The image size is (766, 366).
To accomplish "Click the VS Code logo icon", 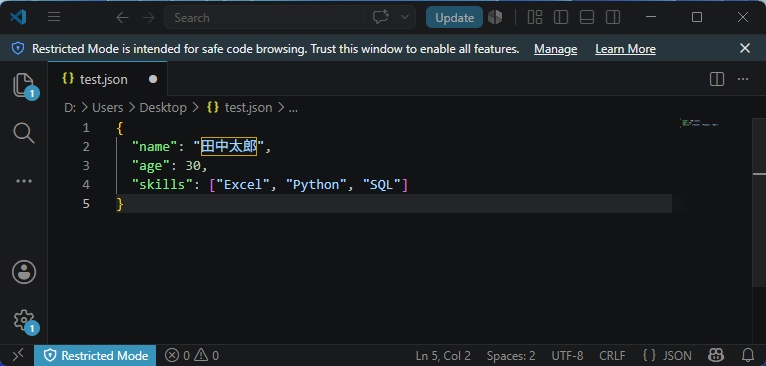I will [18, 18].
